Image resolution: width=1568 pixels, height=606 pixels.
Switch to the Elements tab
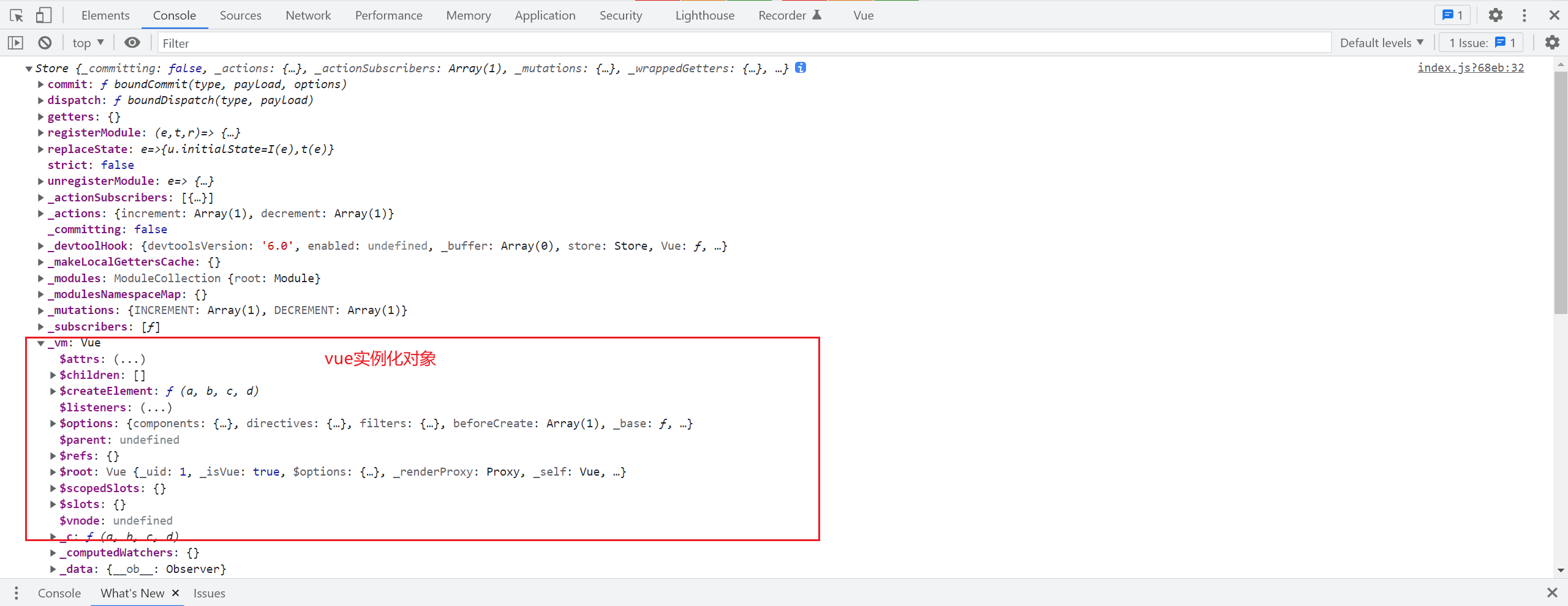(105, 15)
